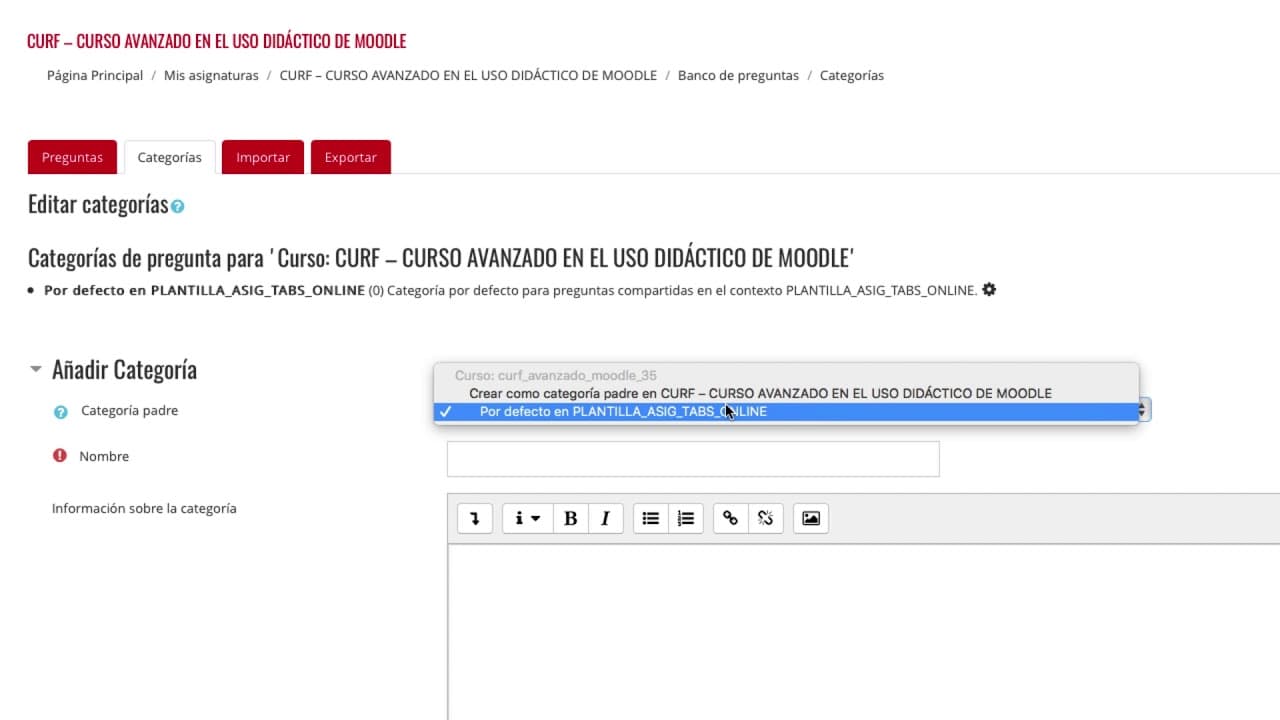Open the gear settings for default category
Screen dimensions: 1280x720
click(x=989, y=290)
